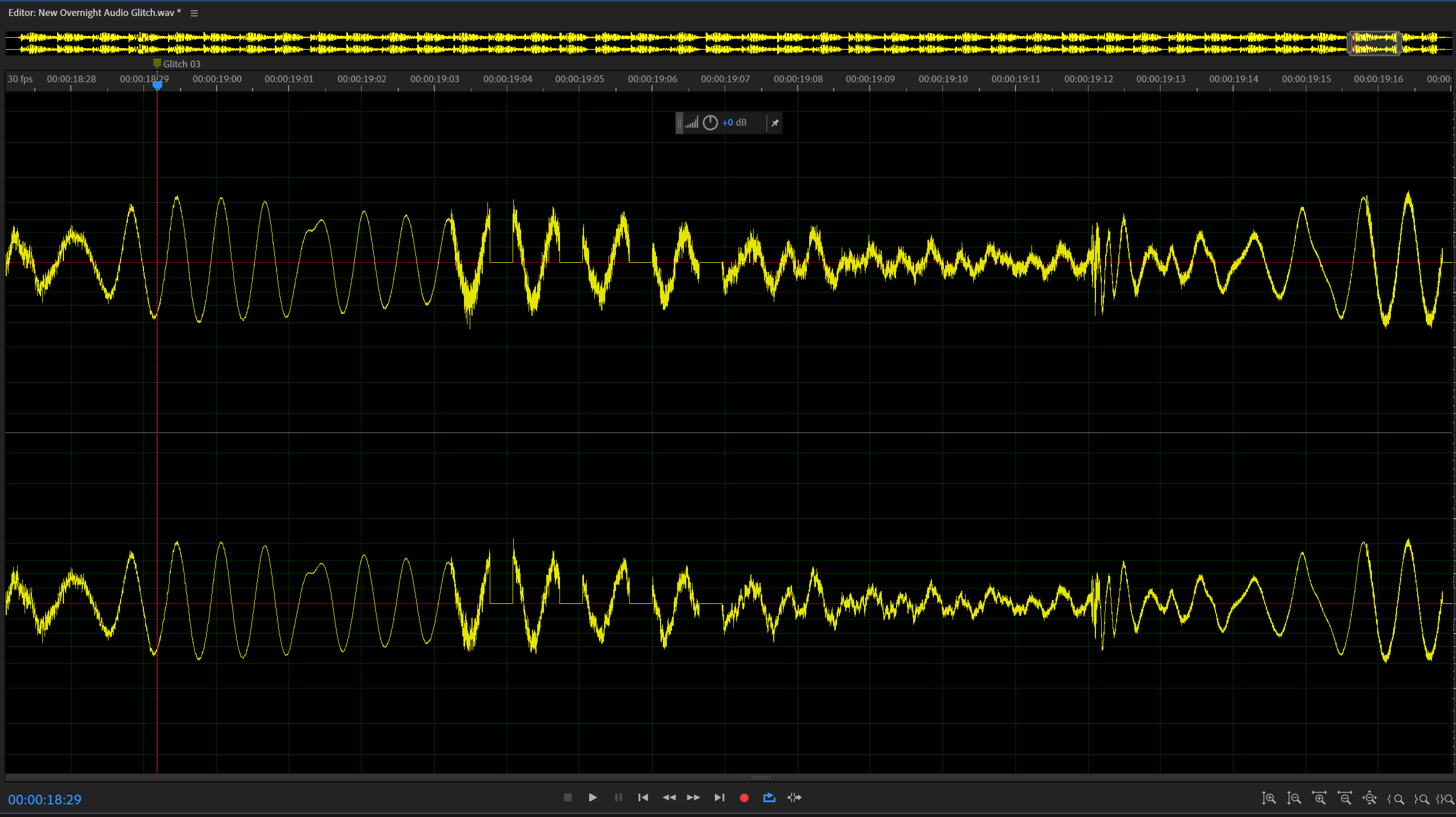Toggle Skip Selection playback button
Image resolution: width=1456 pixels, height=817 pixels.
point(794,798)
